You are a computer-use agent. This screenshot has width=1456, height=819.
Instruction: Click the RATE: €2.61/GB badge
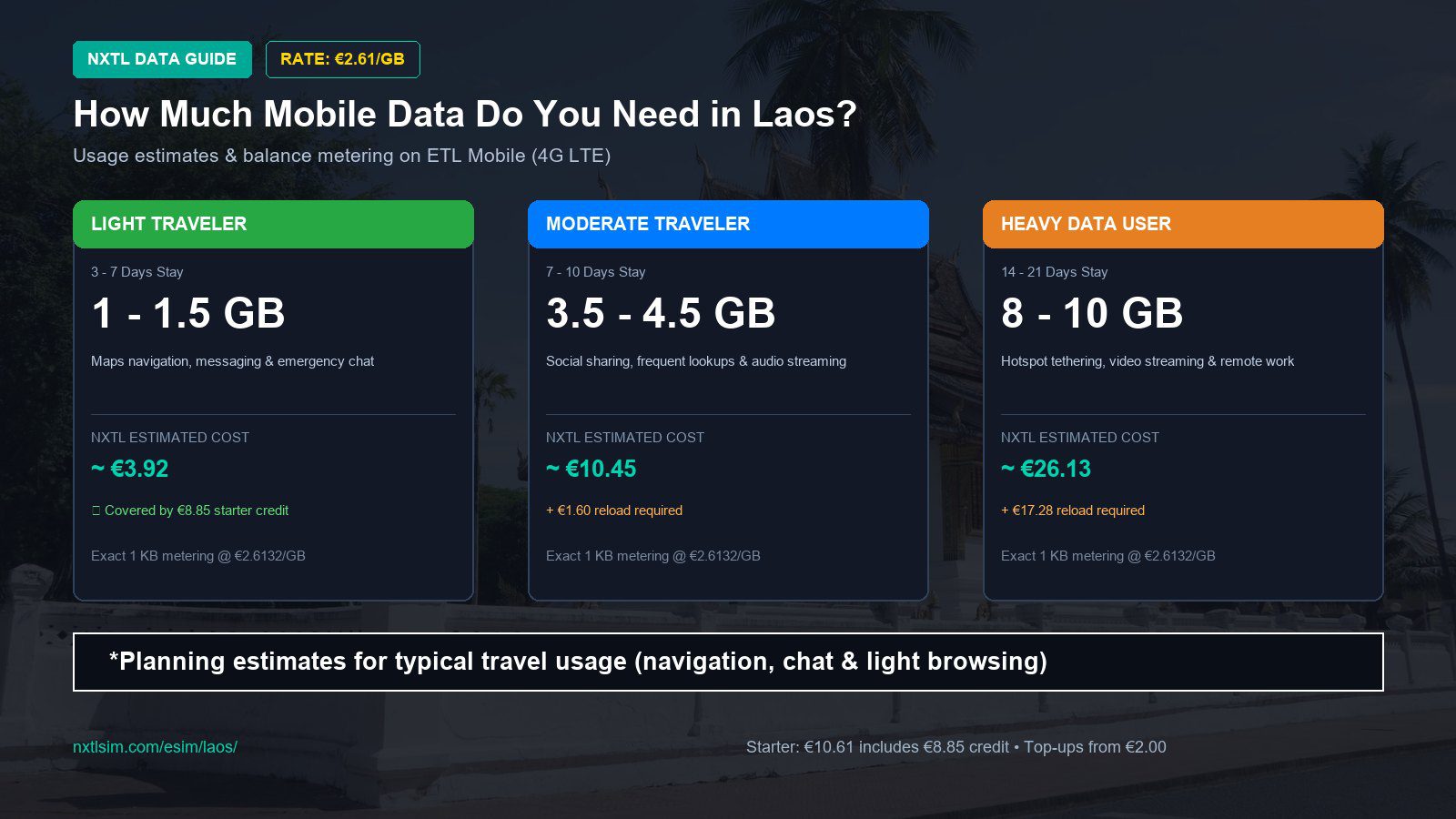pos(342,59)
